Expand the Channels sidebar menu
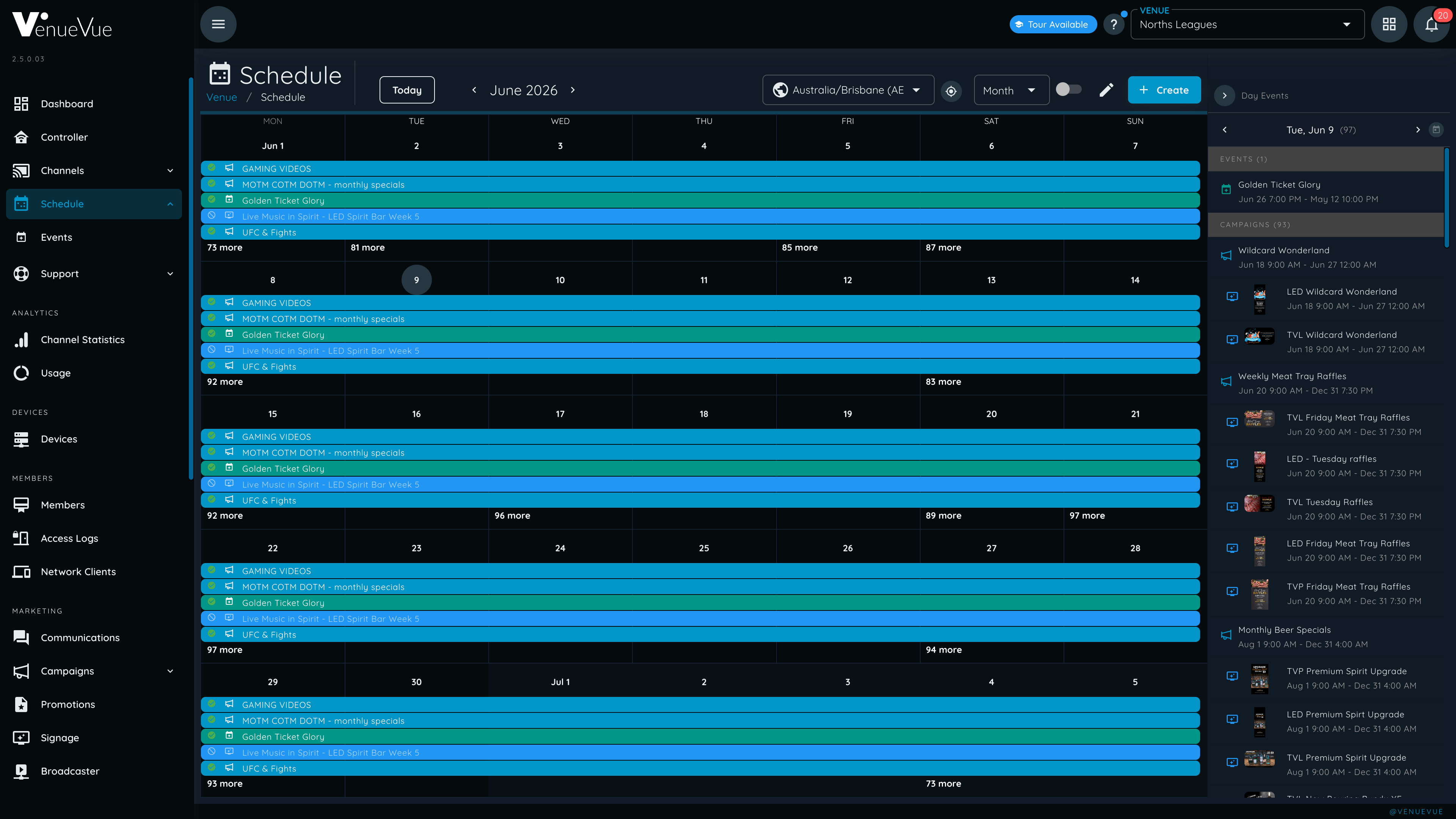The height and width of the screenshot is (819, 1456). tap(170, 171)
